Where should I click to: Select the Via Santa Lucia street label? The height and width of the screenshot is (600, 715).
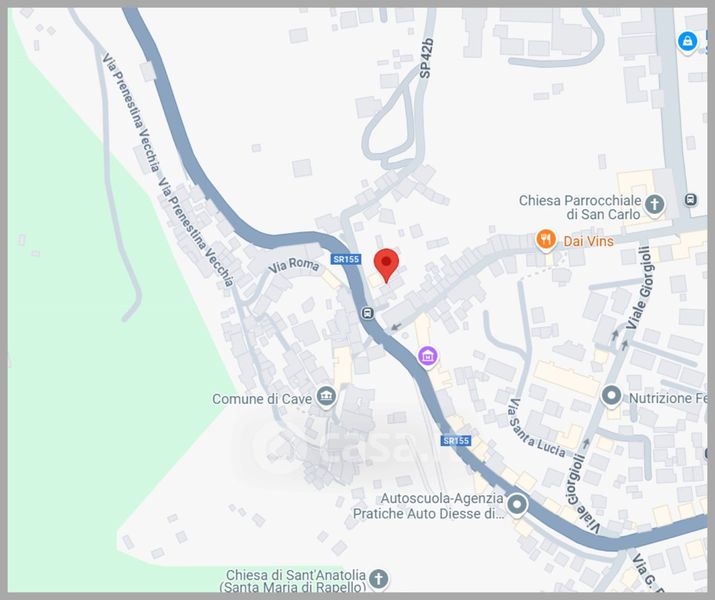click(536, 429)
